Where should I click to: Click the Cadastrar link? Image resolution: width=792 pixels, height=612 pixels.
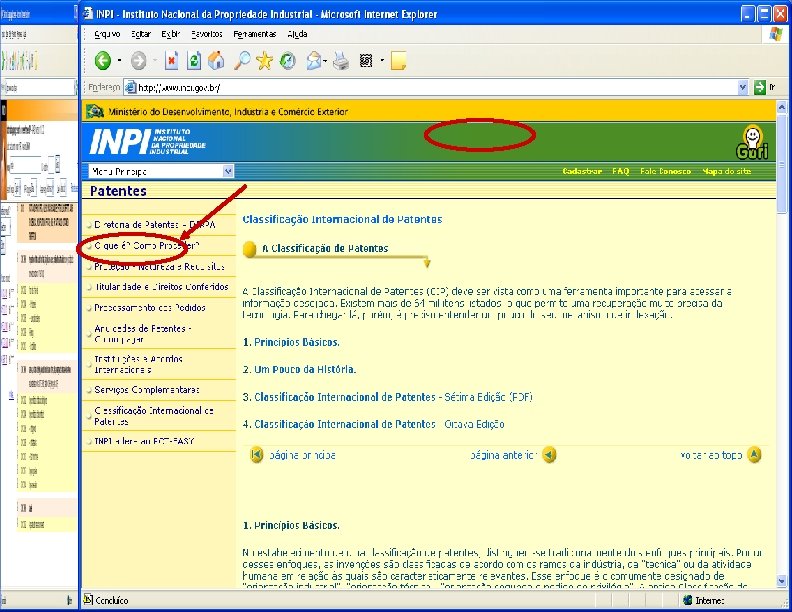point(582,171)
